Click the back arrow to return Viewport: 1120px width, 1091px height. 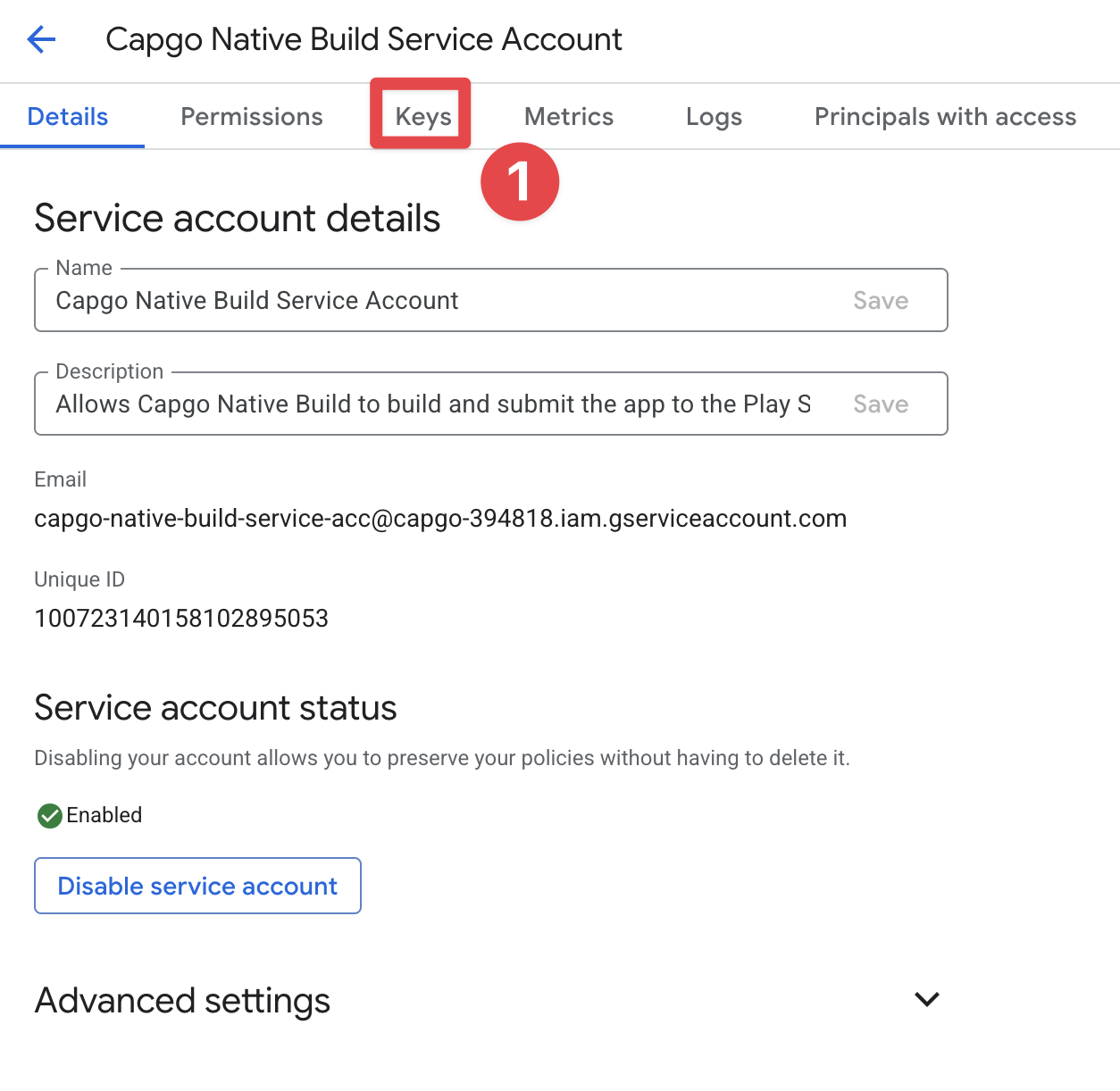tap(41, 39)
